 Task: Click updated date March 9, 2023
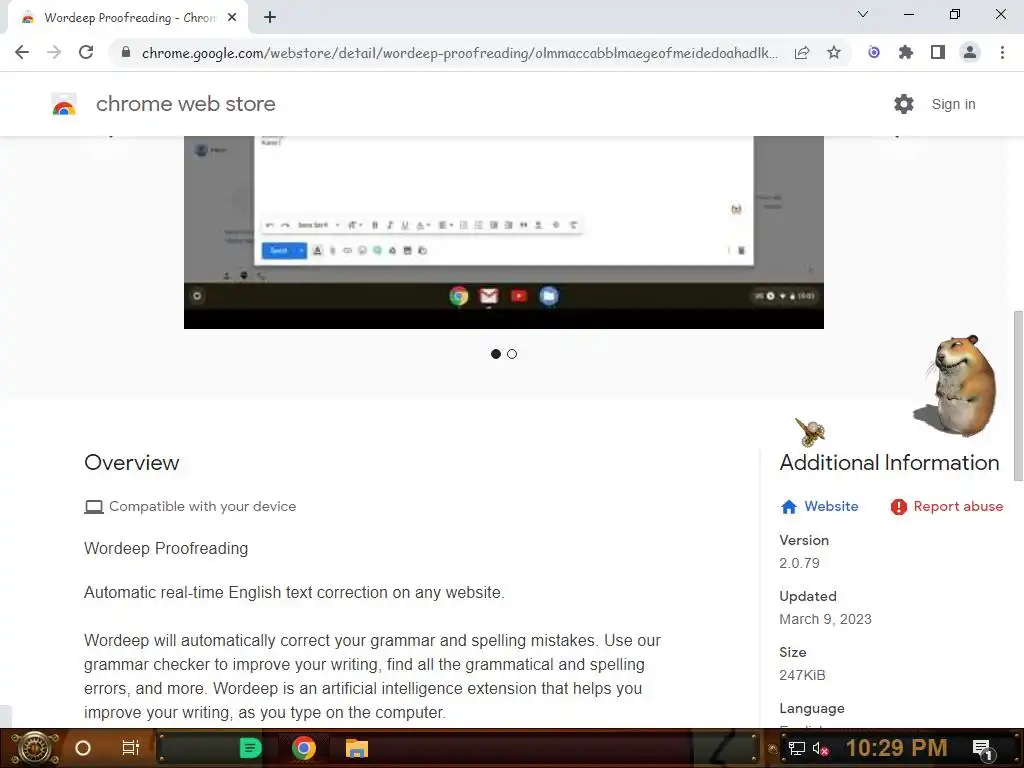pos(825,619)
